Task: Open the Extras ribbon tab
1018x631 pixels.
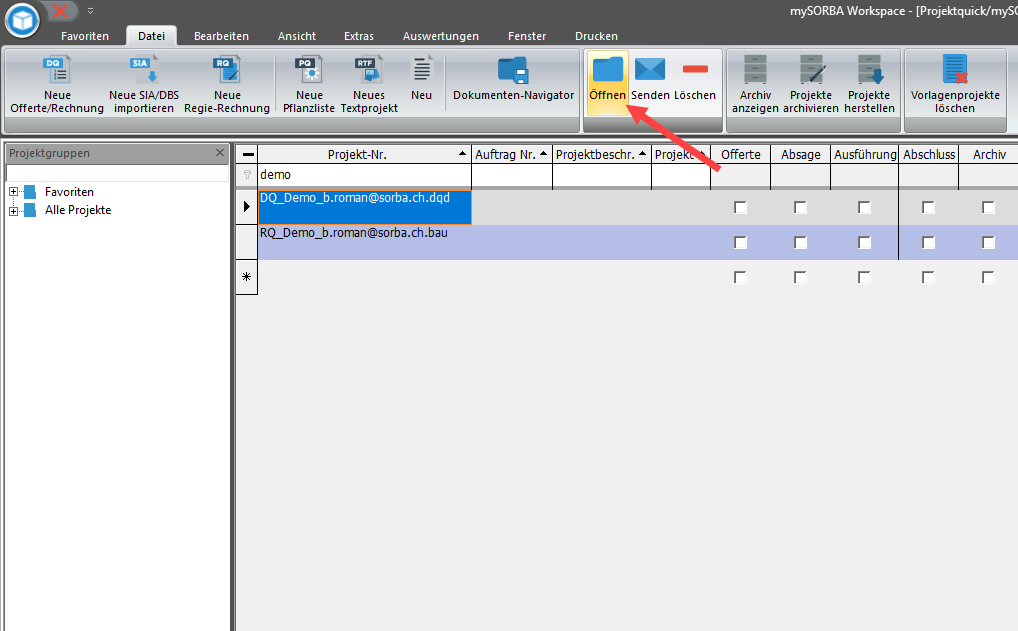Action: pos(359,36)
